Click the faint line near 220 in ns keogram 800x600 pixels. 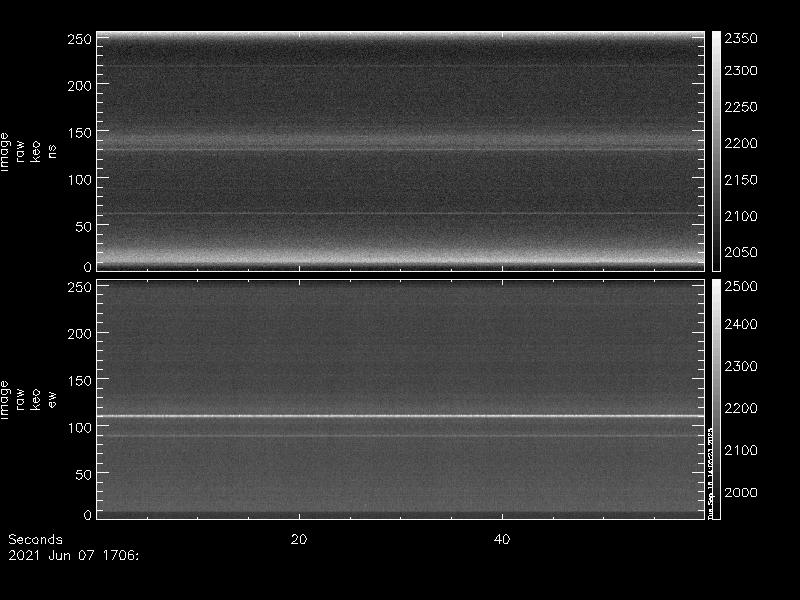400,67
